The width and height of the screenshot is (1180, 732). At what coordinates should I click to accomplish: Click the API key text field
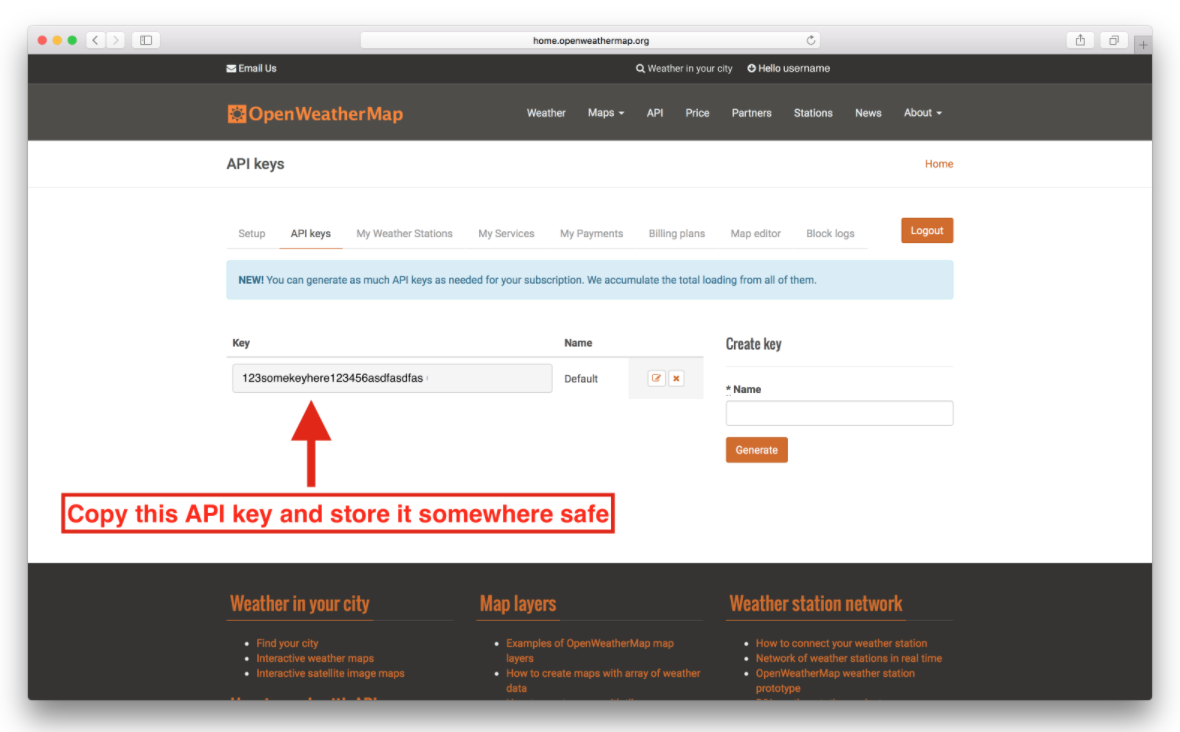[392, 378]
